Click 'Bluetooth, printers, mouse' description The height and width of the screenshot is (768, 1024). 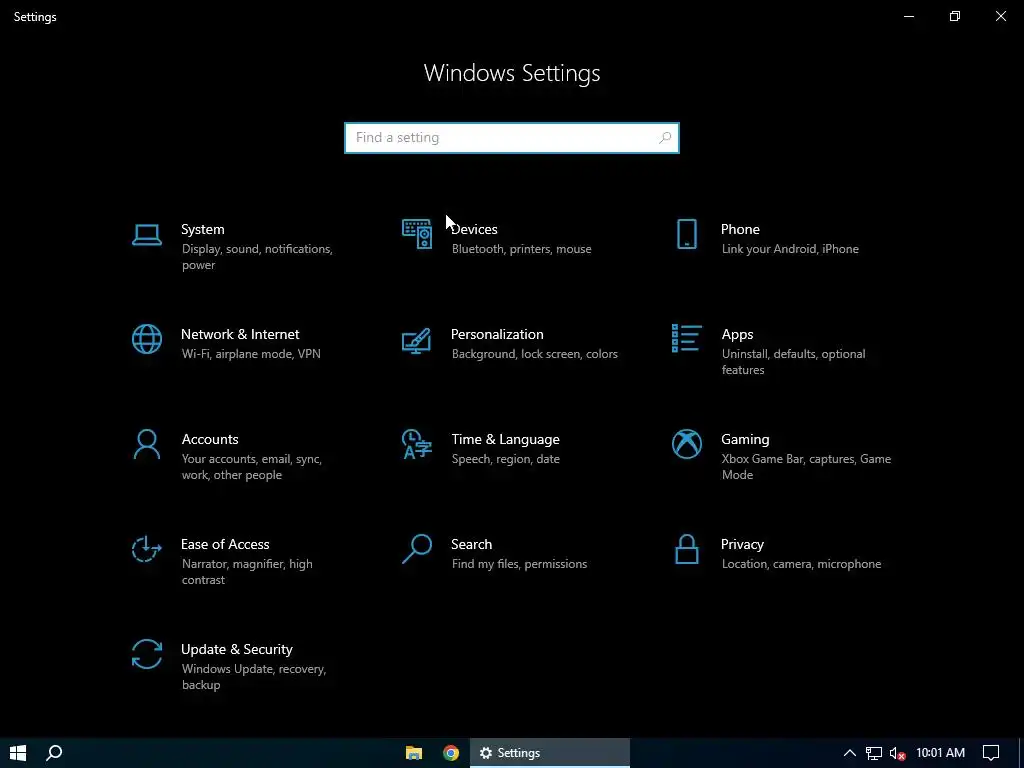pyautogui.click(x=521, y=249)
